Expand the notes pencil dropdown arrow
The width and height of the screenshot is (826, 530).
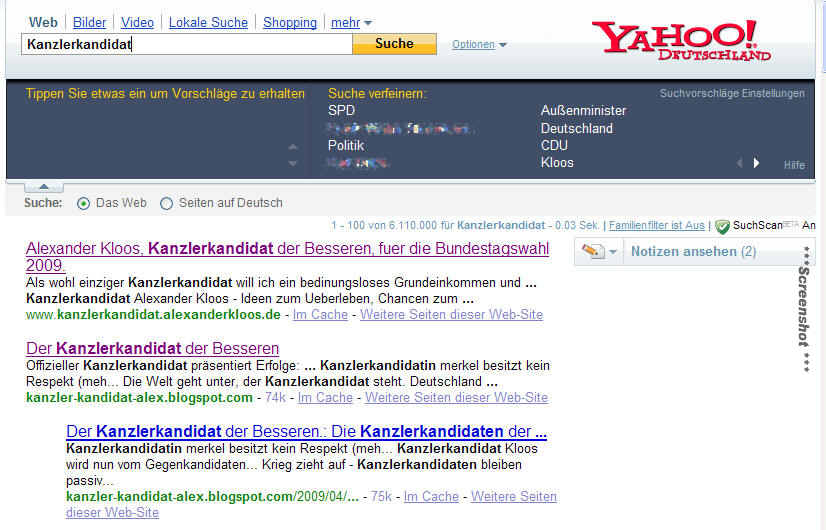[x=613, y=252]
